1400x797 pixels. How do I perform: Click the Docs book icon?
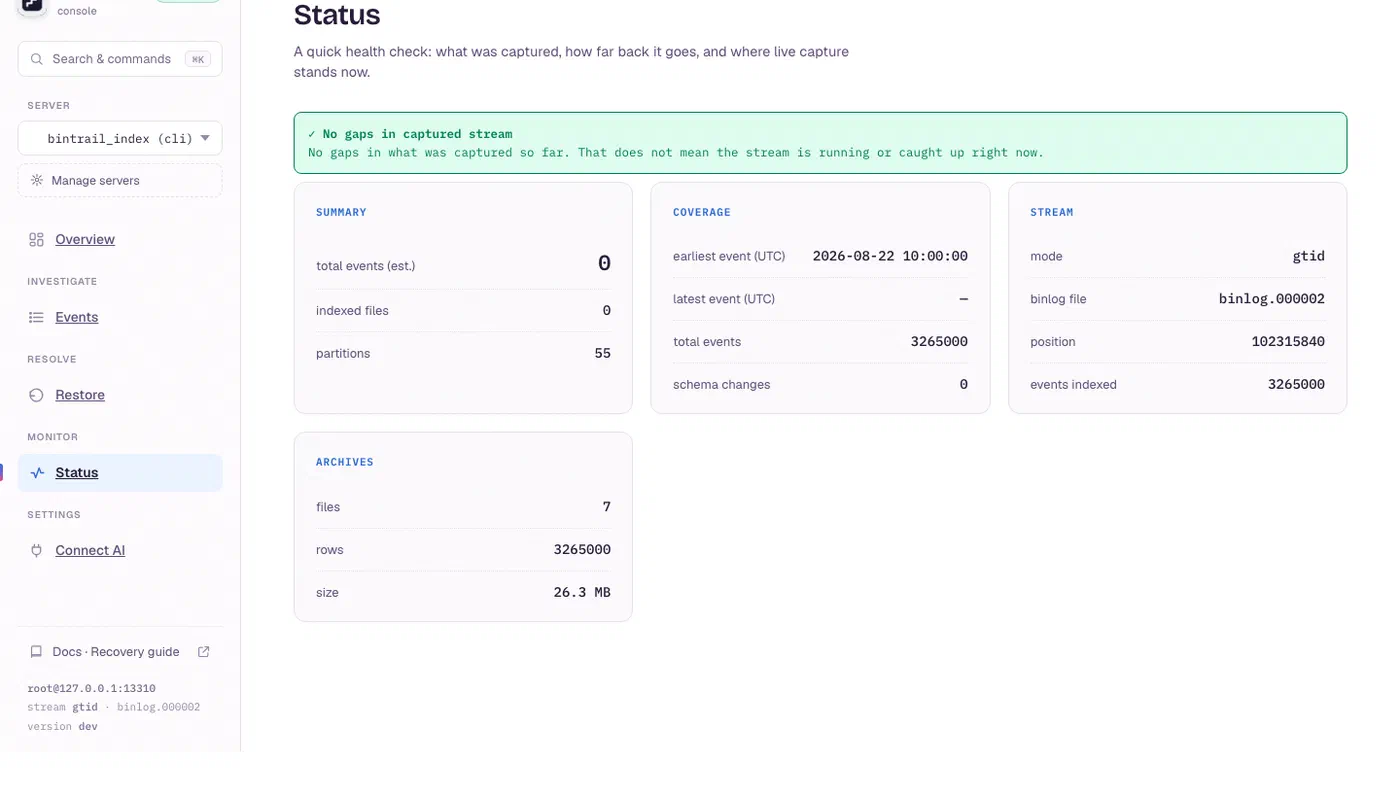click(x=36, y=652)
